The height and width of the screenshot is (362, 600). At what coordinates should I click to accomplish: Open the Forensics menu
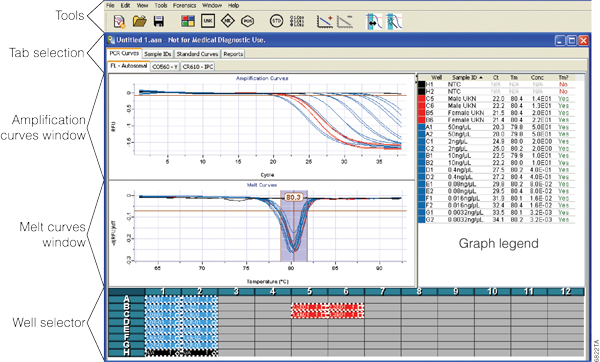[x=184, y=5]
